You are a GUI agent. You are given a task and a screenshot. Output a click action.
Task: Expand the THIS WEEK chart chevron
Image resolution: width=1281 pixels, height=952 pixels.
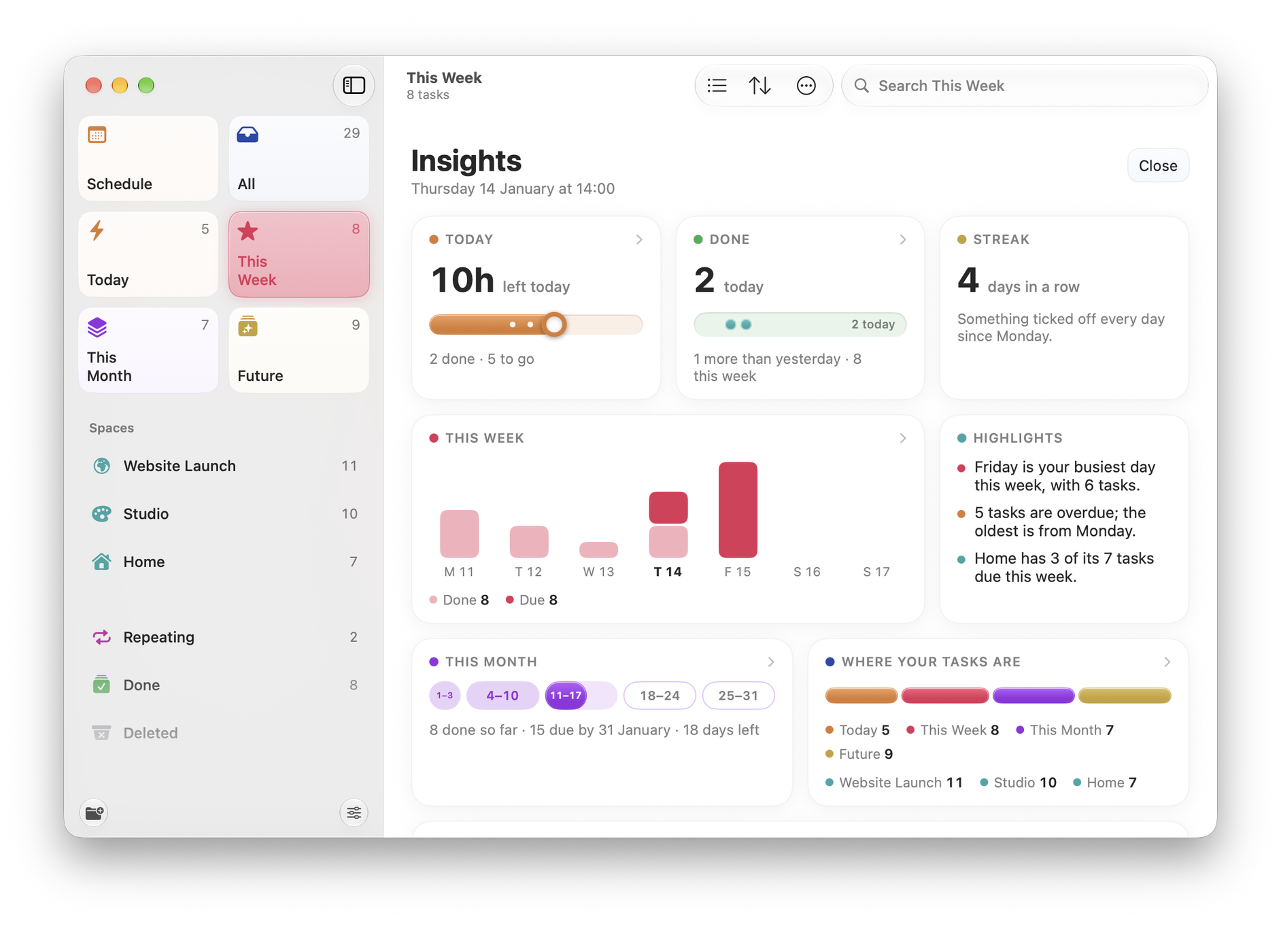tap(903, 438)
